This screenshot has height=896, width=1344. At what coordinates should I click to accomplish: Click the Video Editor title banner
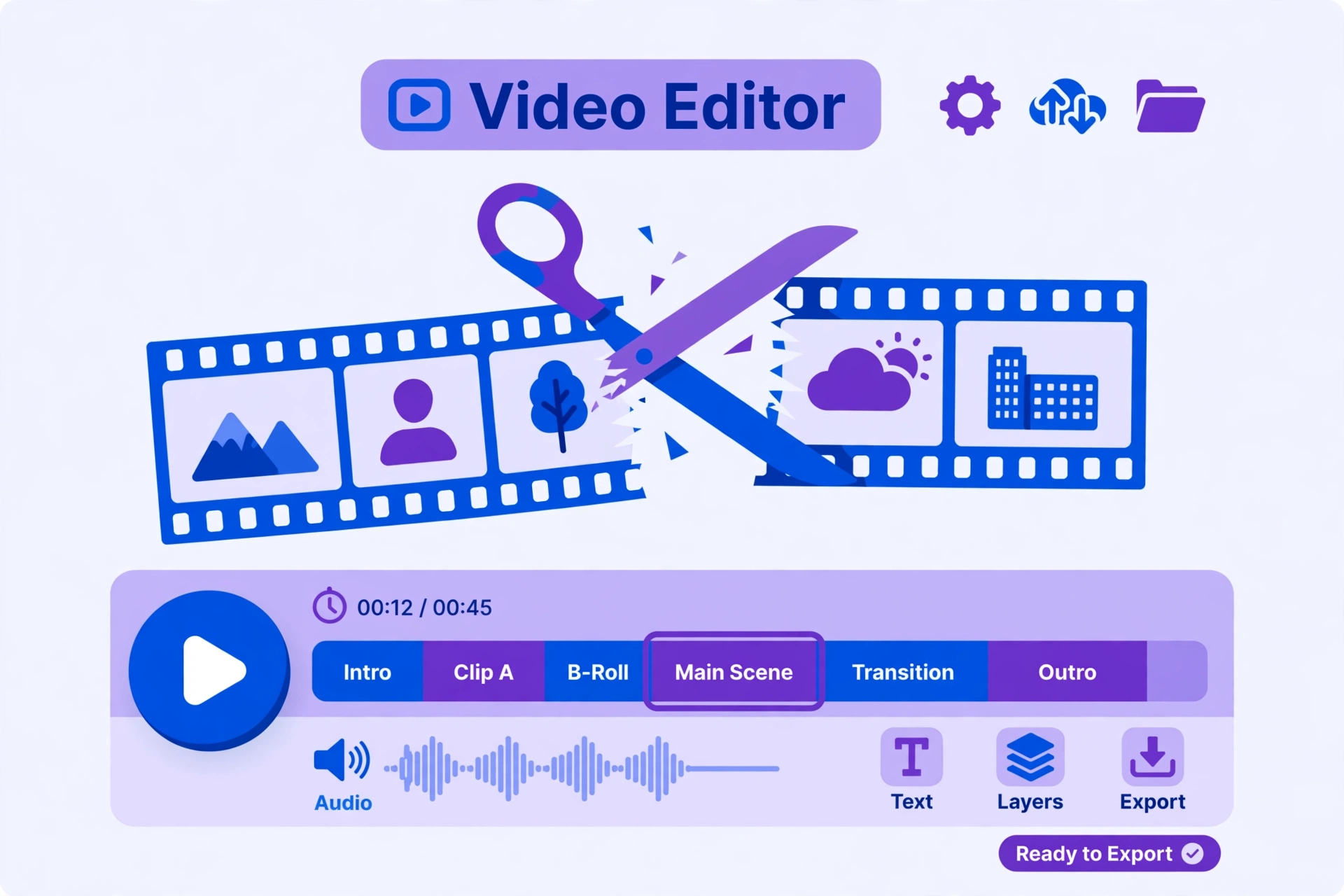620,105
